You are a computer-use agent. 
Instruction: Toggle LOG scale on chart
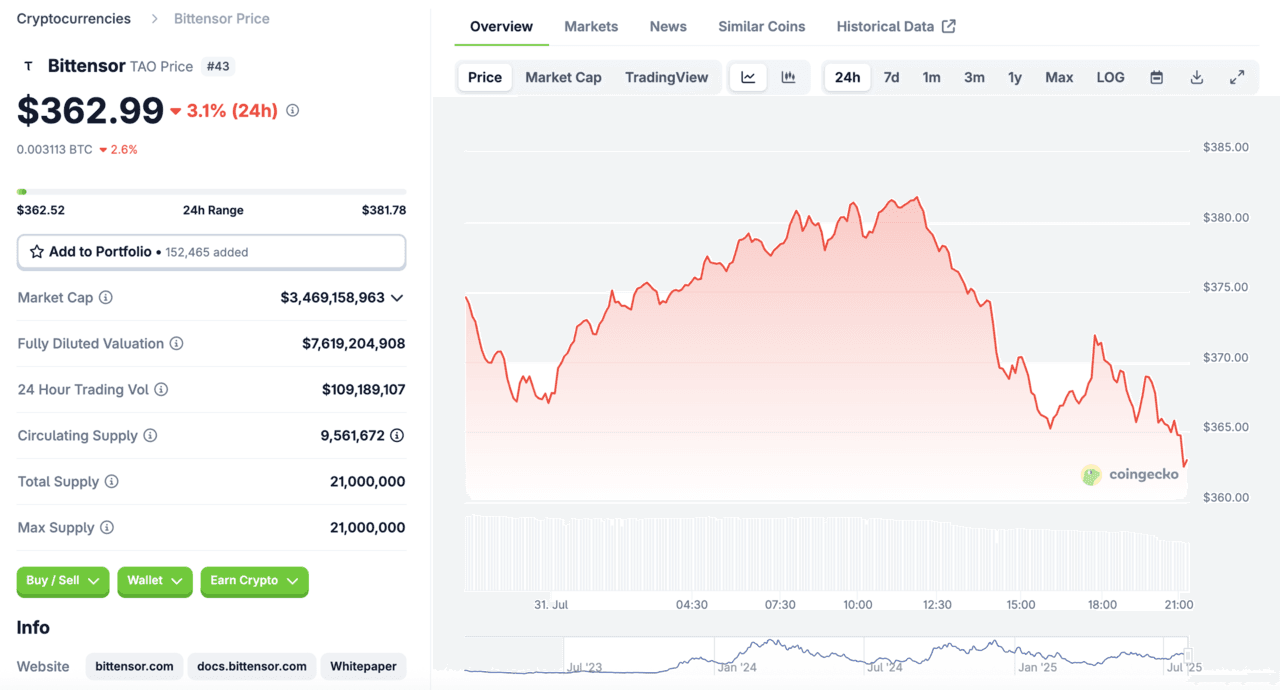click(1110, 77)
